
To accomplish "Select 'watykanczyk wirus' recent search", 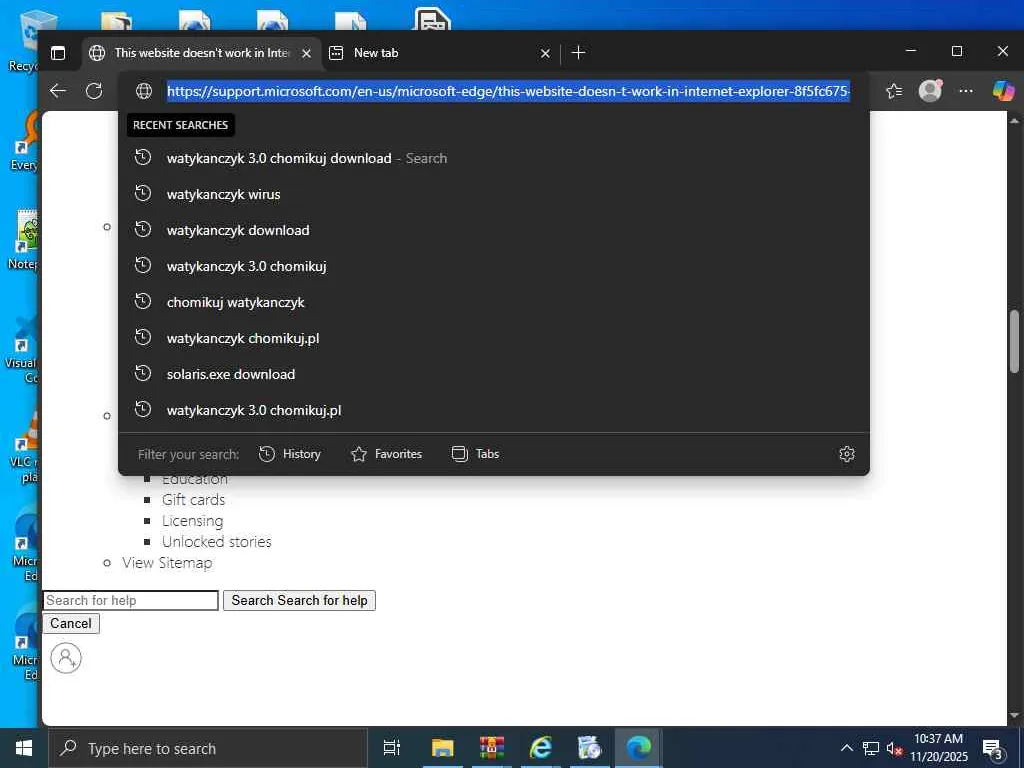I will click(494, 194).
